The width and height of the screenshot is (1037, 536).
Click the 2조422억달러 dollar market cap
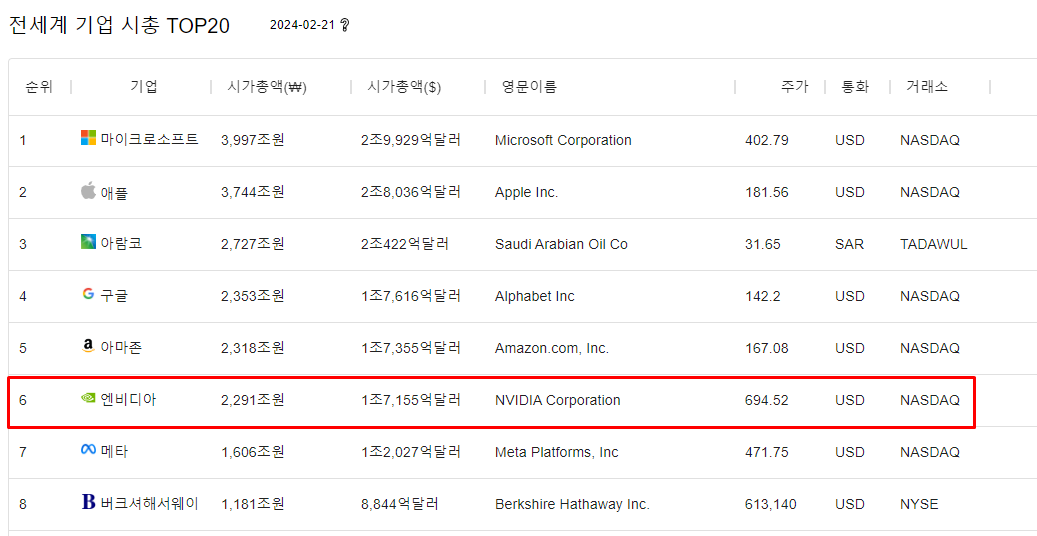click(x=405, y=244)
